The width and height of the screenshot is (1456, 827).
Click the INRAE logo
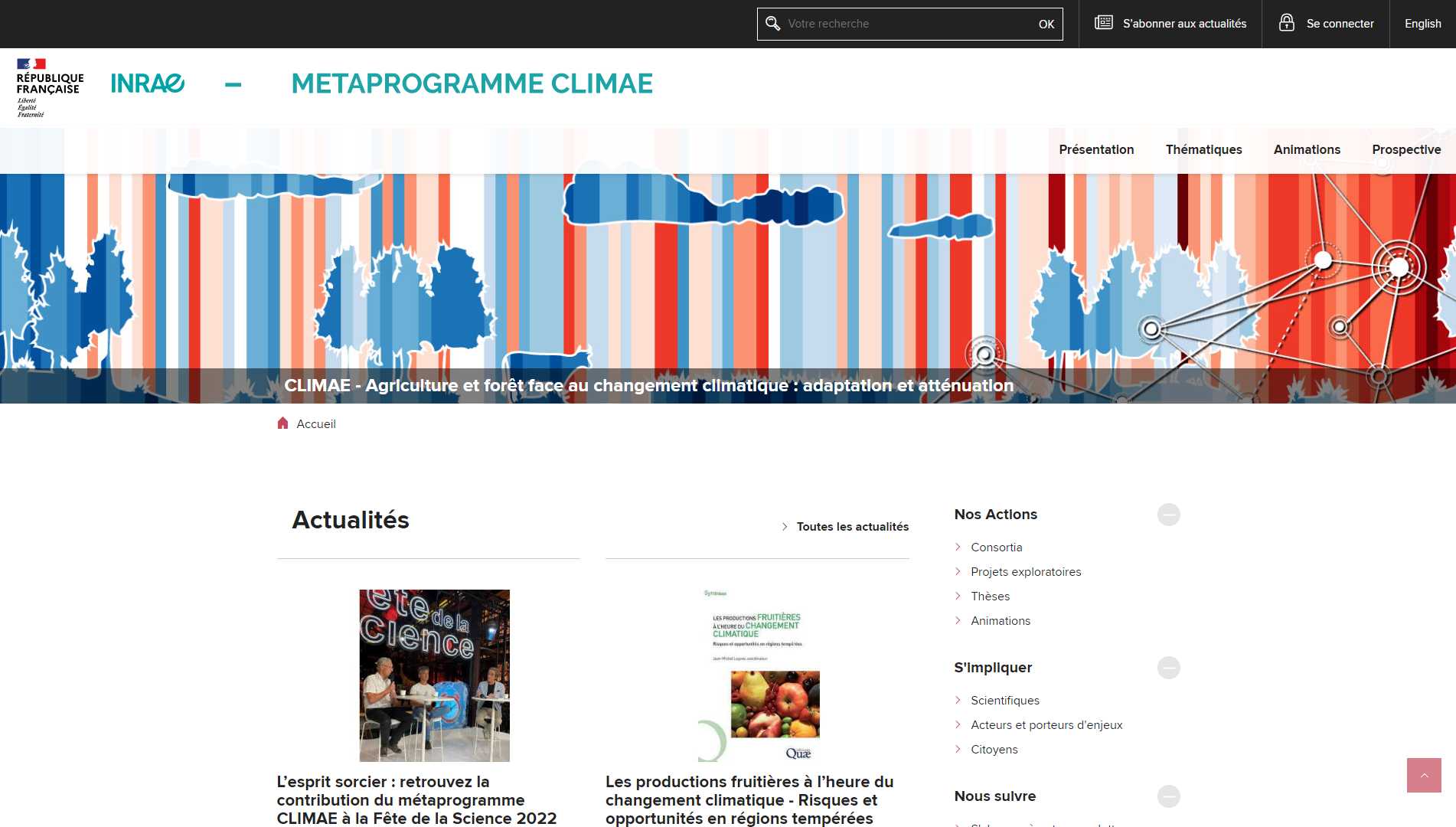click(x=148, y=83)
